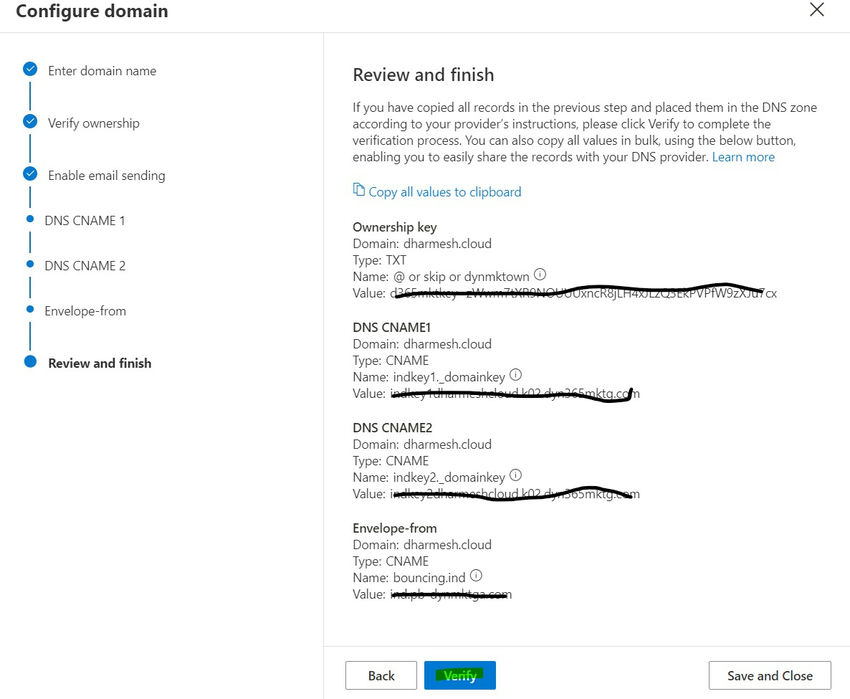Go to the Enter domain name step

(x=102, y=71)
